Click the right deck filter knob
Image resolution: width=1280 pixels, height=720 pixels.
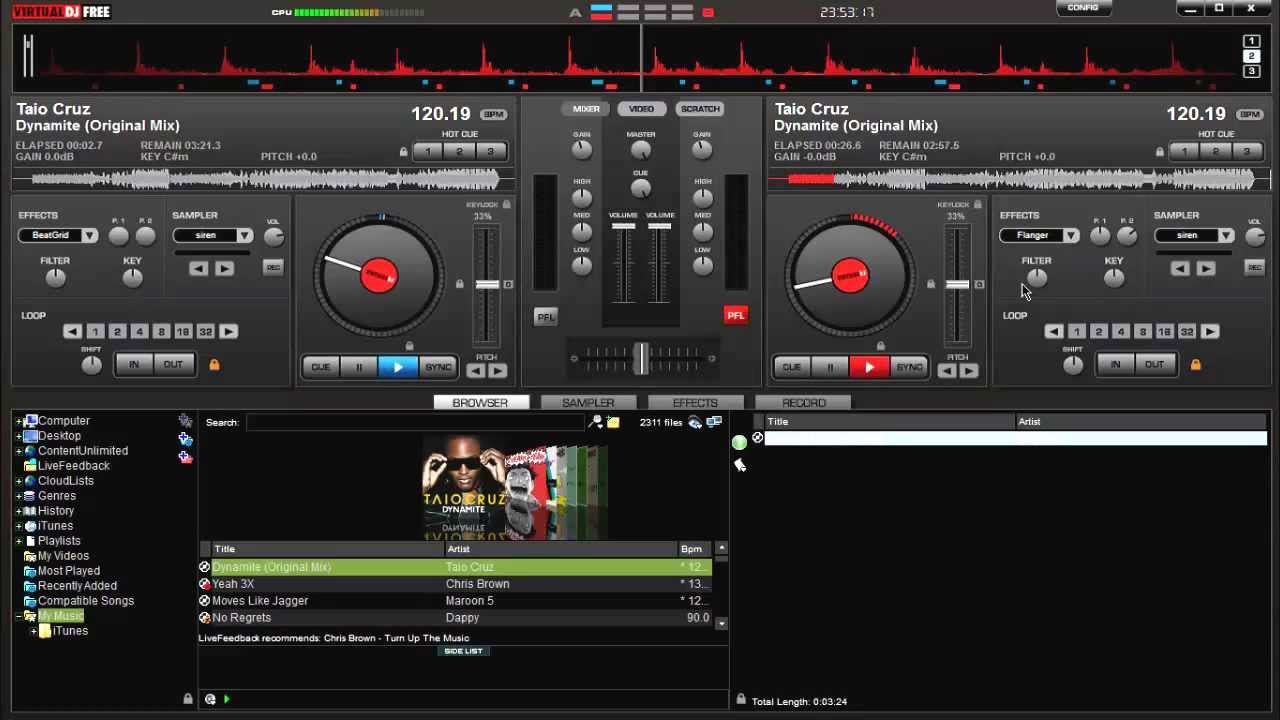1037,278
